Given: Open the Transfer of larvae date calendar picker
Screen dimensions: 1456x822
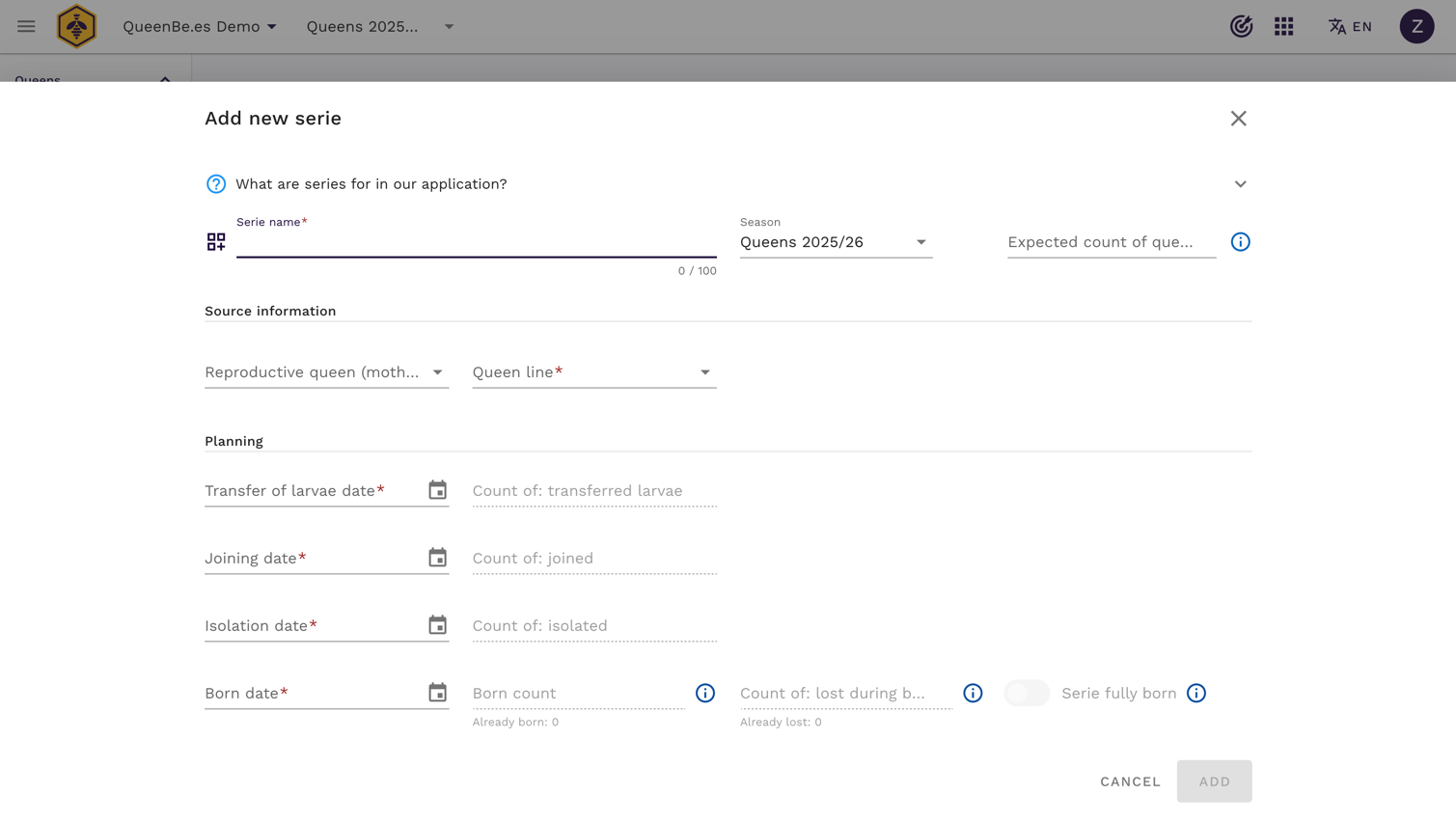Looking at the screenshot, I should (x=437, y=490).
